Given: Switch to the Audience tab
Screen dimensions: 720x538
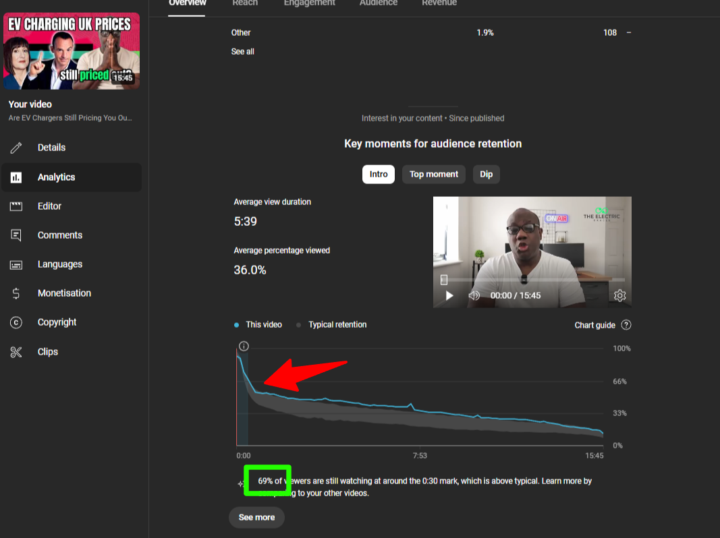Looking at the screenshot, I should (x=378, y=4).
